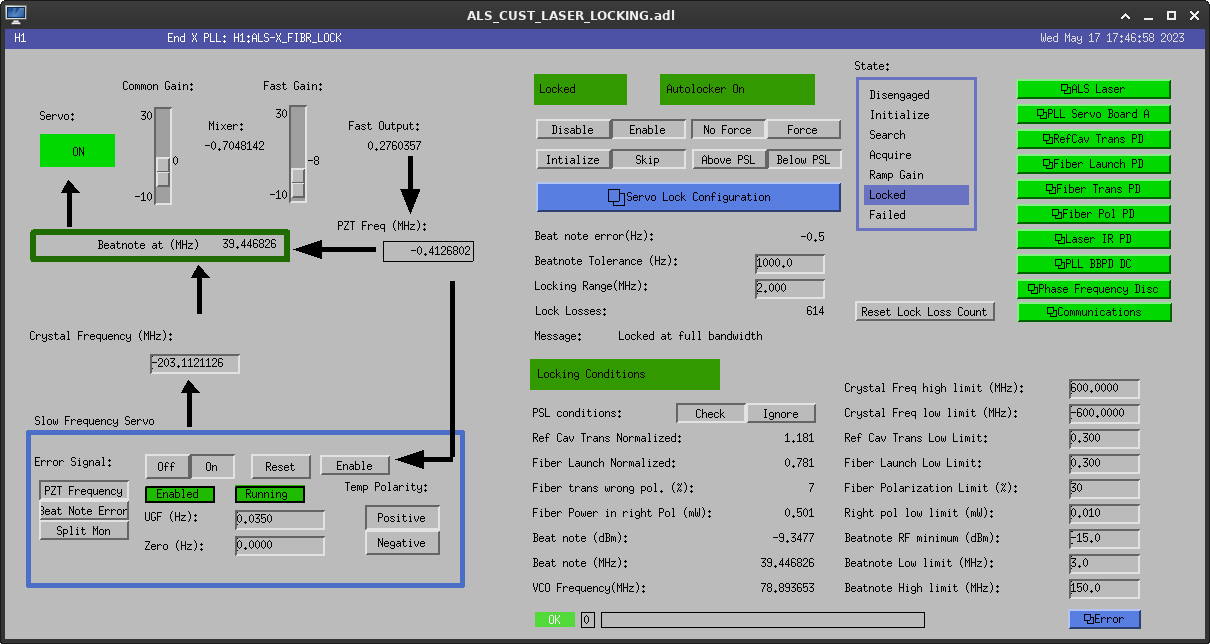Click the Beatnote at (MHz) readout box
Image resolution: width=1210 pixels, height=644 pixels.
162,245
